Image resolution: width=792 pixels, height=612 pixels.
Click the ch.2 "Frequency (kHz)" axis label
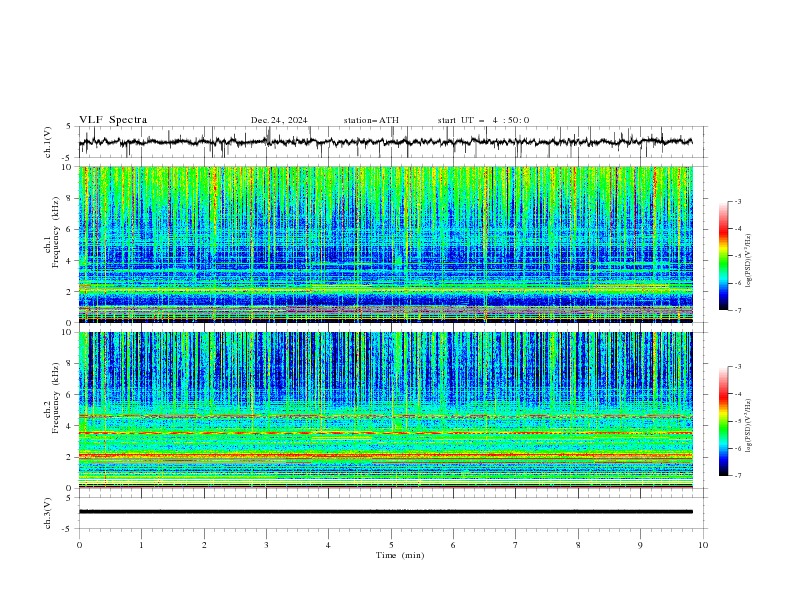[56, 398]
